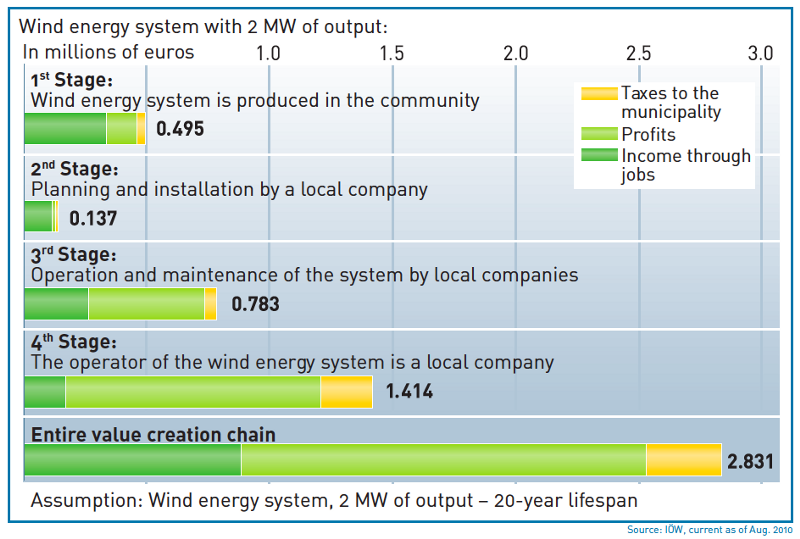Image resolution: width=800 pixels, height=539 pixels.
Task: Click the Entire value creation chain heading
Action: [x=153, y=434]
